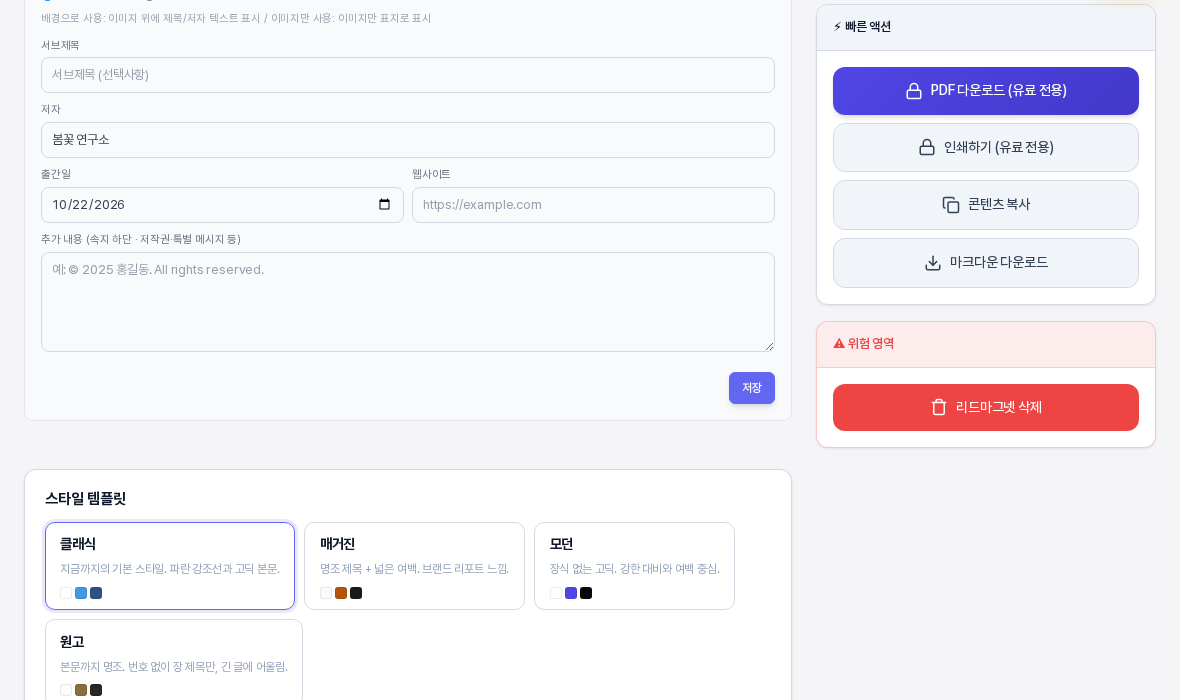Select the 클래식 style template card
Image resolution: width=1180 pixels, height=700 pixels.
tap(170, 566)
